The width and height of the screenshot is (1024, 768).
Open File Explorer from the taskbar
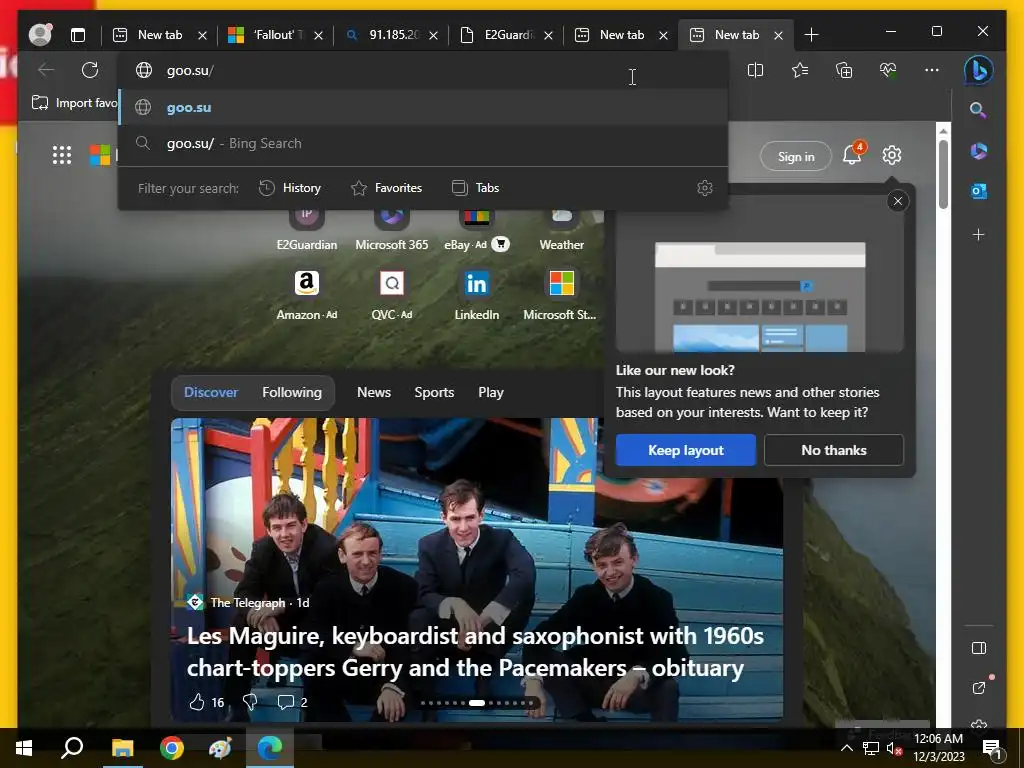122,748
